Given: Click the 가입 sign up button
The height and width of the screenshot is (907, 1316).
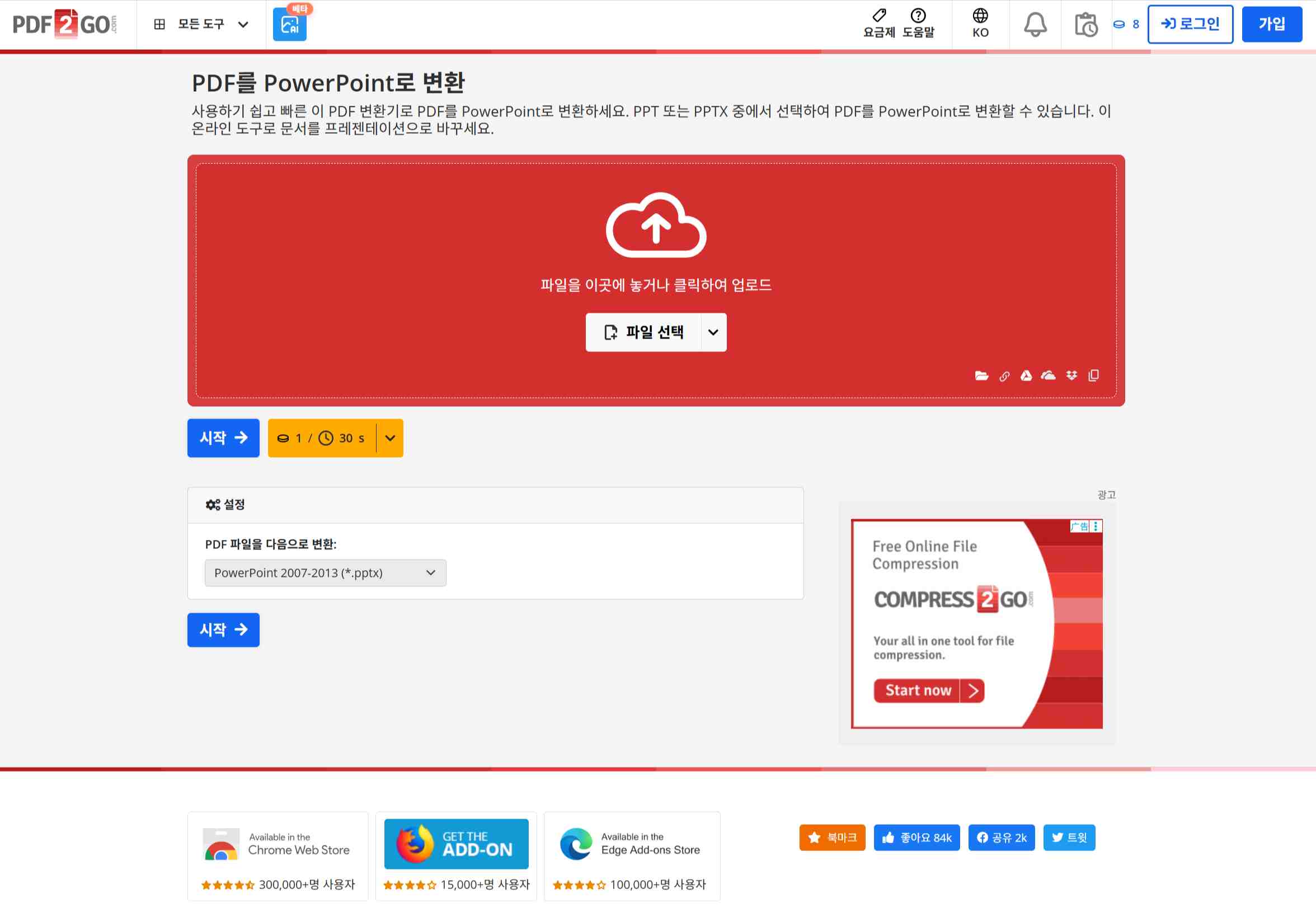Looking at the screenshot, I should [1272, 25].
